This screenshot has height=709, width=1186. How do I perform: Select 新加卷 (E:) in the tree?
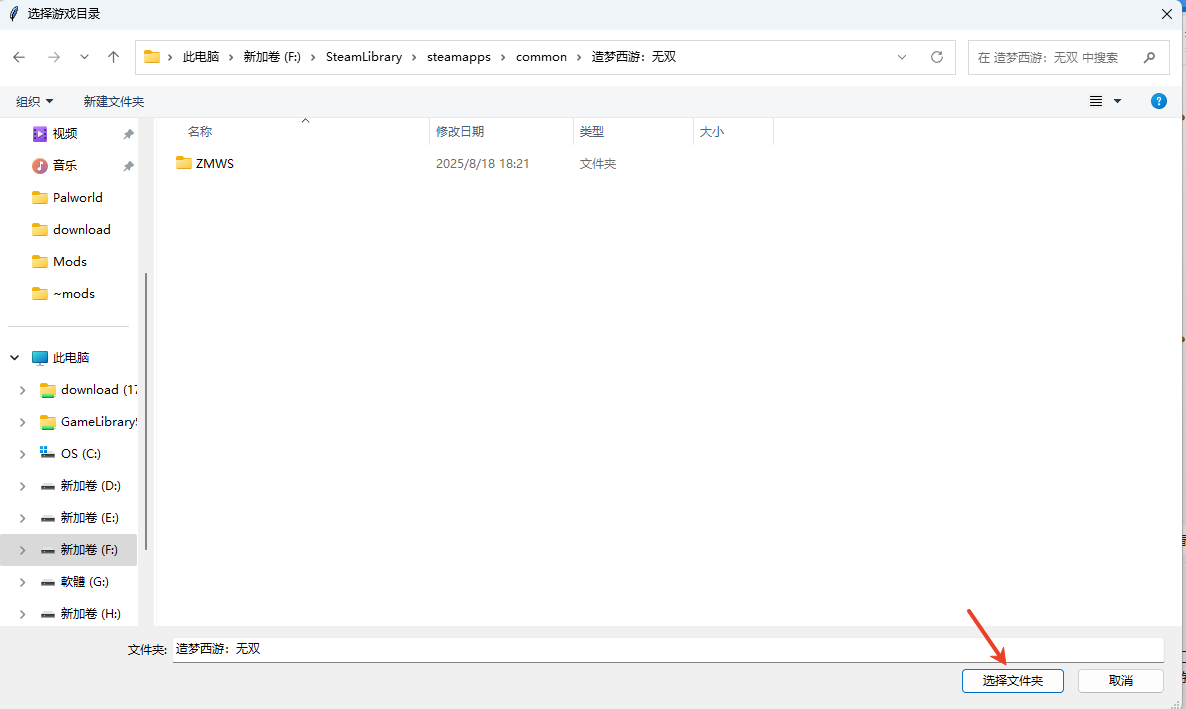tap(89, 518)
